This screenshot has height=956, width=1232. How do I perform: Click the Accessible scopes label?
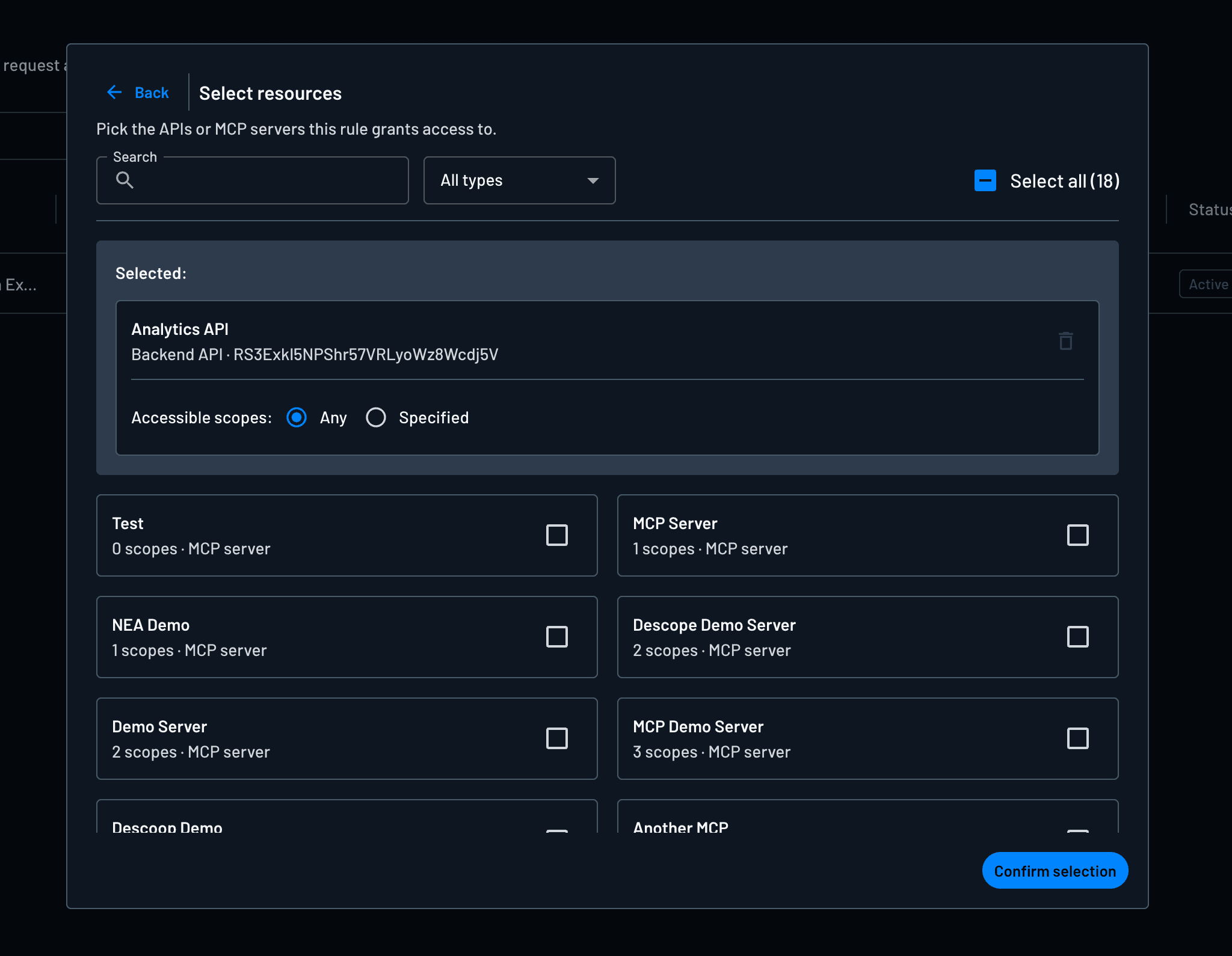202,418
